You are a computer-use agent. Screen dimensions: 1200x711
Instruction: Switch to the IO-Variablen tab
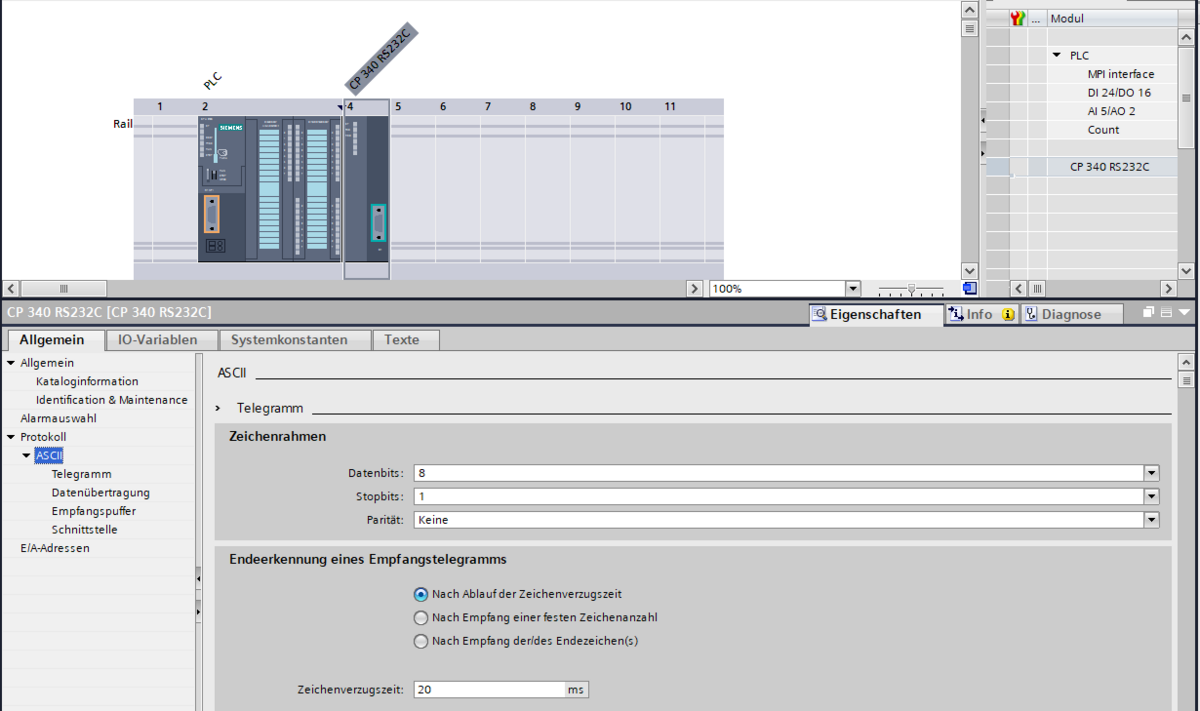(158, 340)
